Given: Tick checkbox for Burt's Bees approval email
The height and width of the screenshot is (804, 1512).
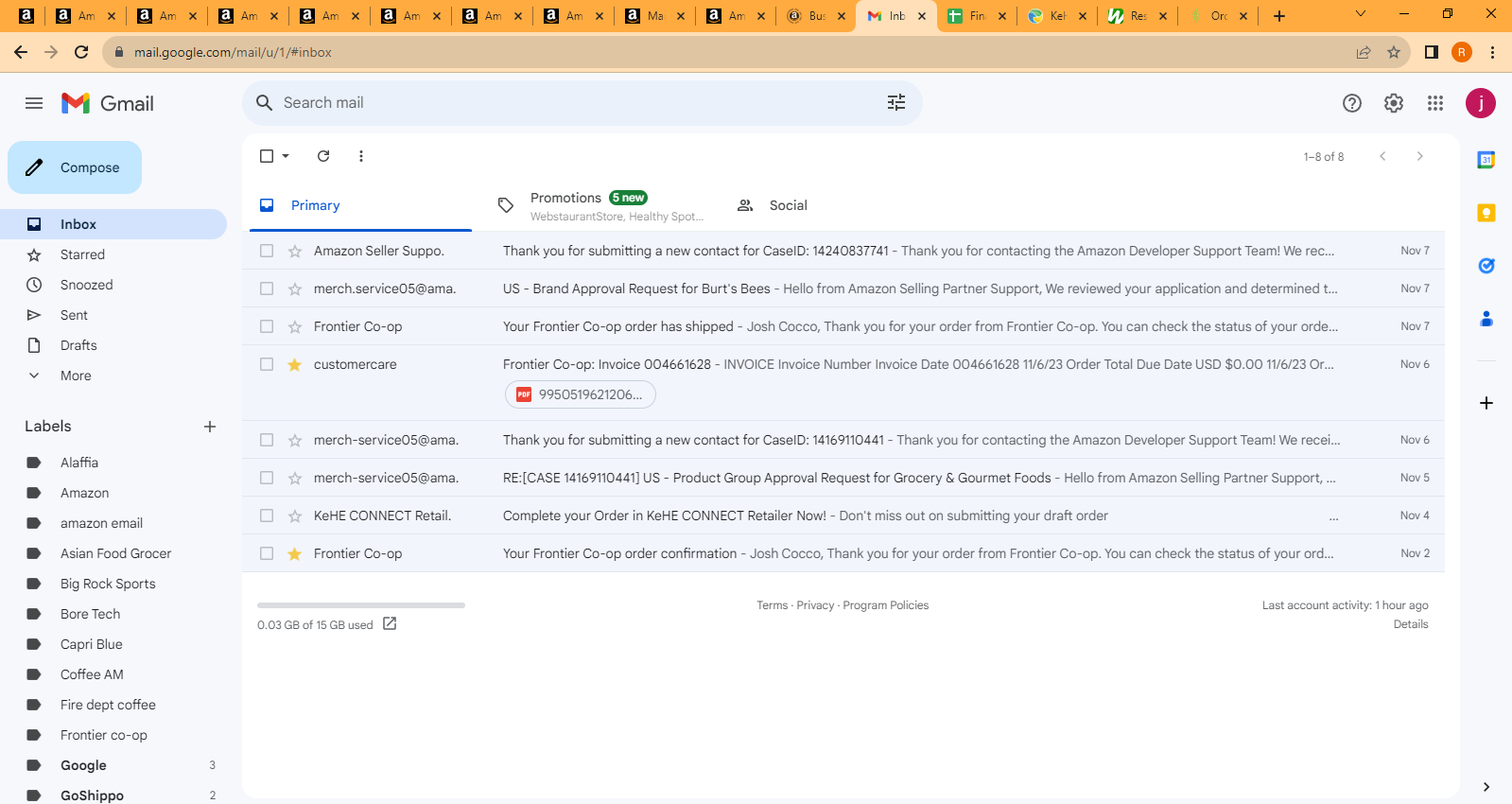Looking at the screenshot, I should coord(267,288).
